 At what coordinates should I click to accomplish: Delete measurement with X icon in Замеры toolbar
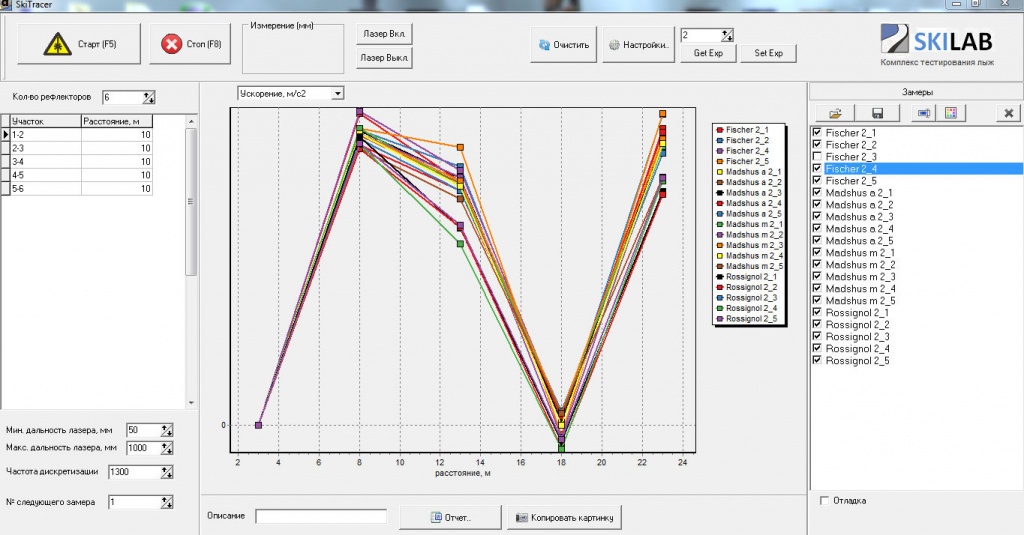point(1008,113)
